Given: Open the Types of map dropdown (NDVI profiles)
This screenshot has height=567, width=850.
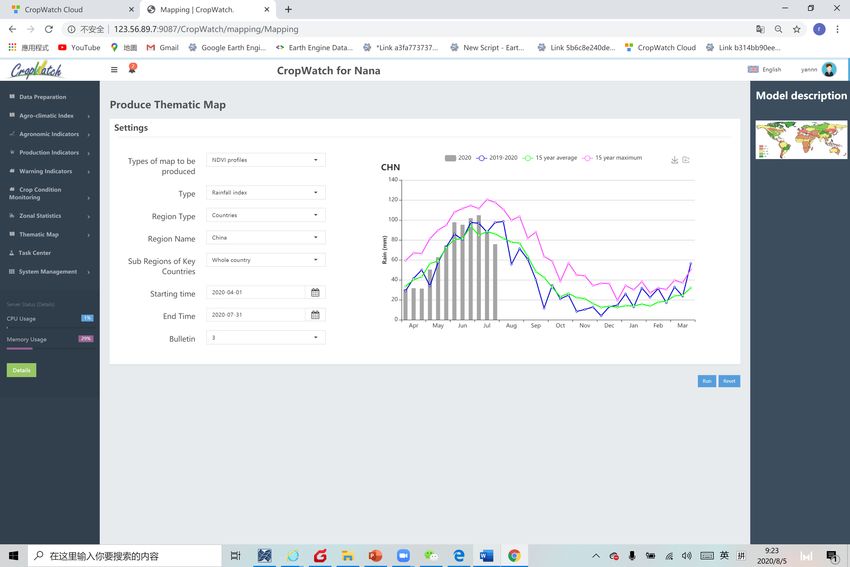Looking at the screenshot, I should pos(266,160).
